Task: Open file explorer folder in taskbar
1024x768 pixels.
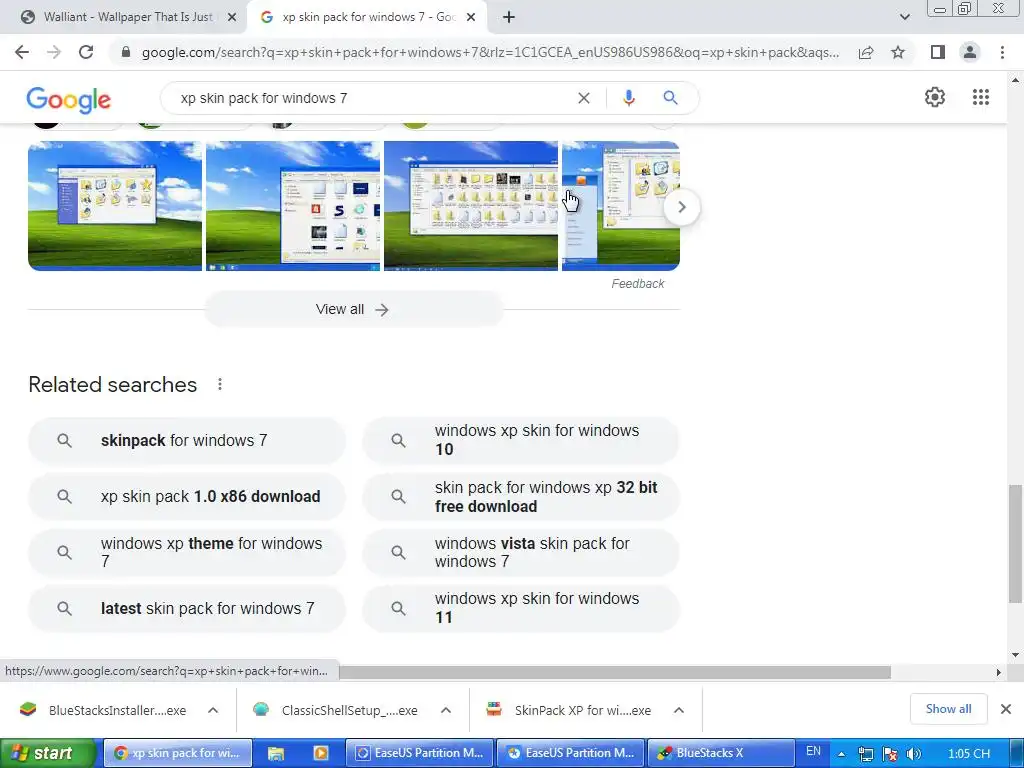Action: [276, 754]
